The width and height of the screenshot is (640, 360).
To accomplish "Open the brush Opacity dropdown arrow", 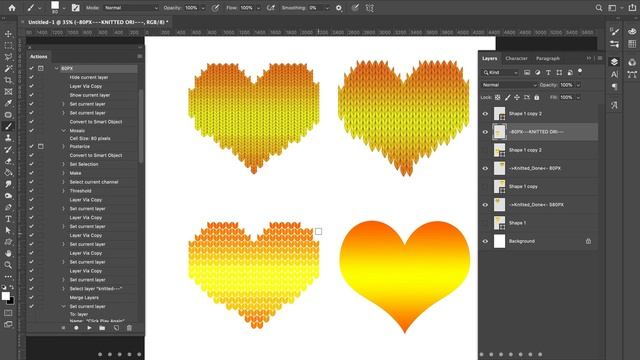I will tap(203, 8).
